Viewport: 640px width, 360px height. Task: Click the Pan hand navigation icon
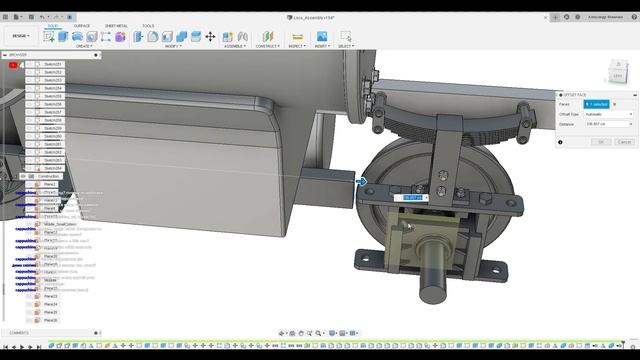(301, 333)
